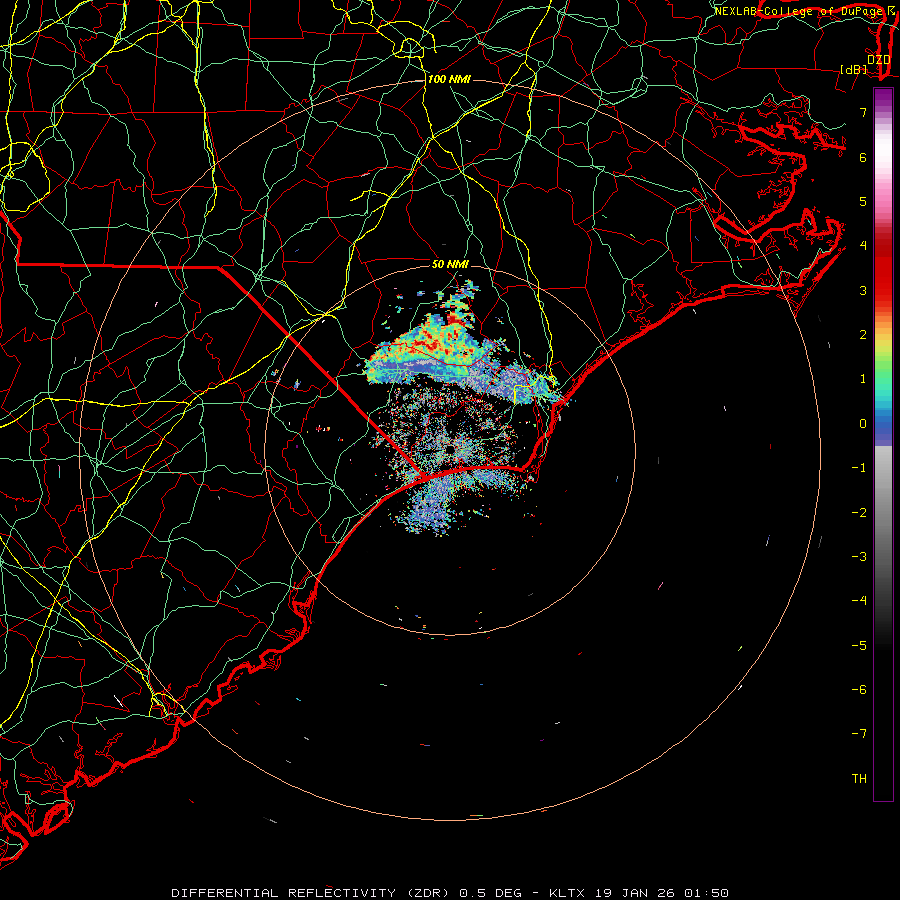Click the 4 dB legend label
900x900 pixels.
click(x=863, y=246)
